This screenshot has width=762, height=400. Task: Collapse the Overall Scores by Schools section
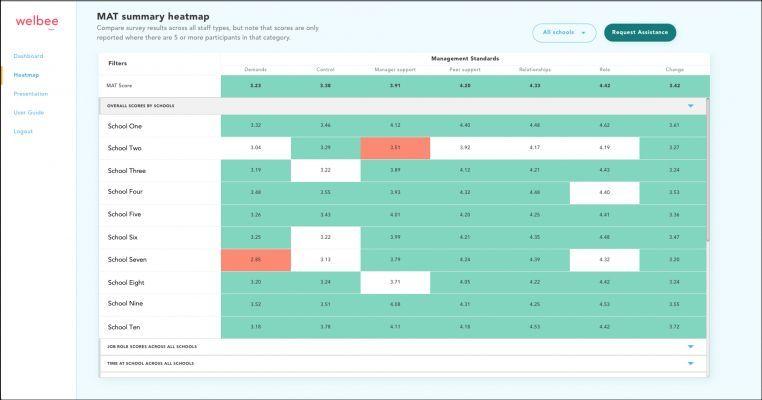point(691,106)
